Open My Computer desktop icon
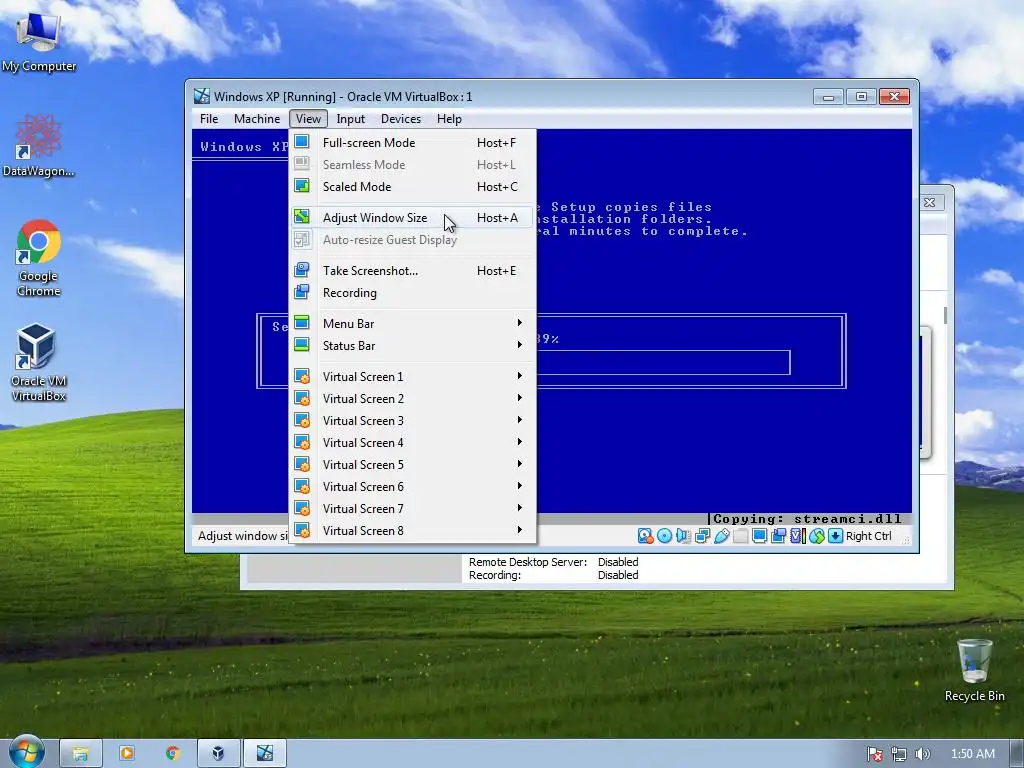This screenshot has width=1024, height=768. pyautogui.click(x=39, y=40)
